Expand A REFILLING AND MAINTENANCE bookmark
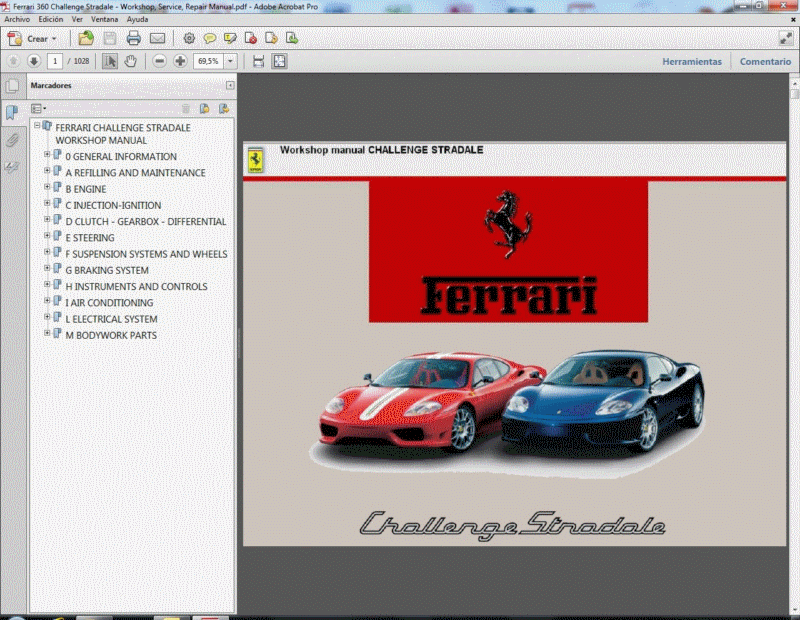Image resolution: width=800 pixels, height=620 pixels. (x=47, y=170)
